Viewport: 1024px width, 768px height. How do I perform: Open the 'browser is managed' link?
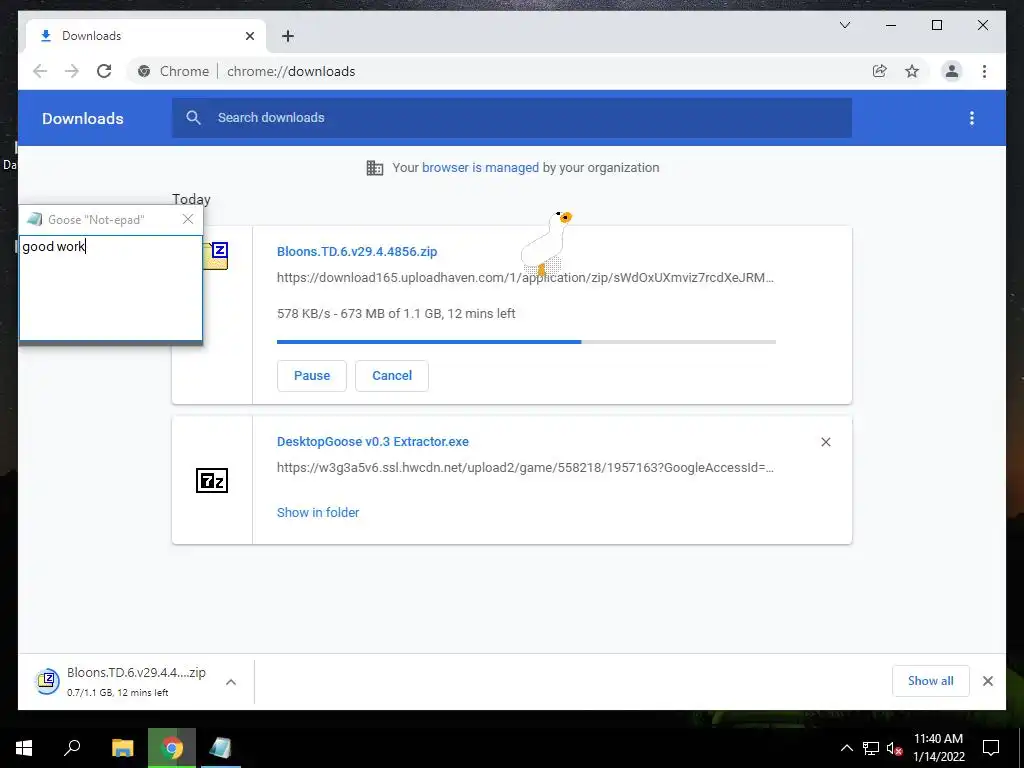pyautogui.click(x=480, y=167)
